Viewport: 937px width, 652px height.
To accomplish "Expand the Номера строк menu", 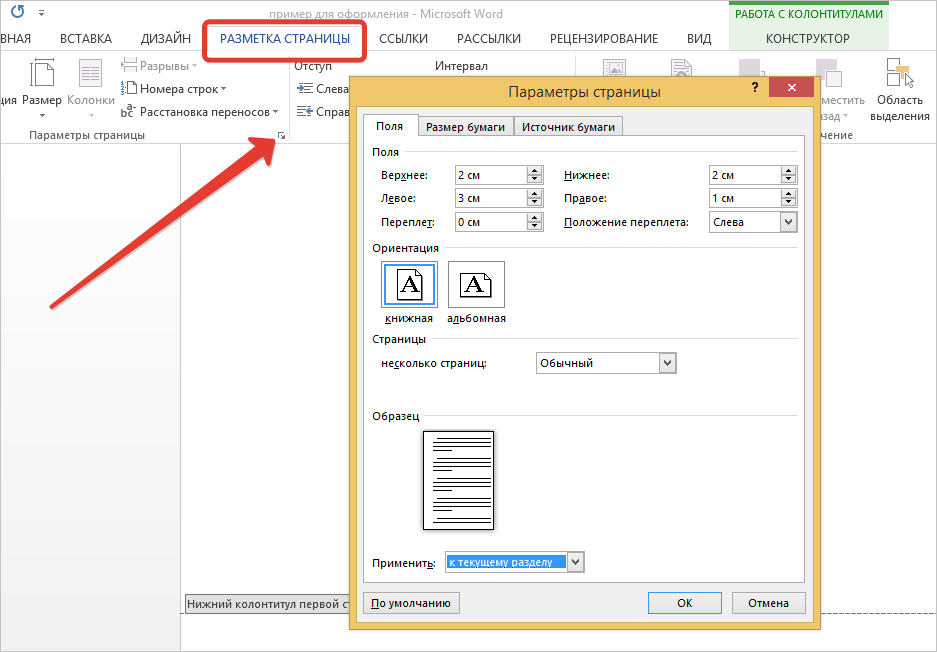I will tap(174, 89).
